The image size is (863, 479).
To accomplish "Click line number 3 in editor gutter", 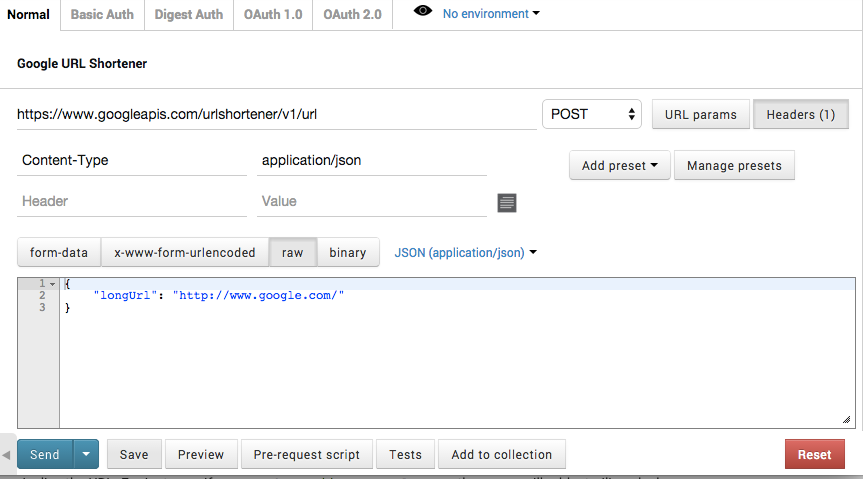I will 42,308.
